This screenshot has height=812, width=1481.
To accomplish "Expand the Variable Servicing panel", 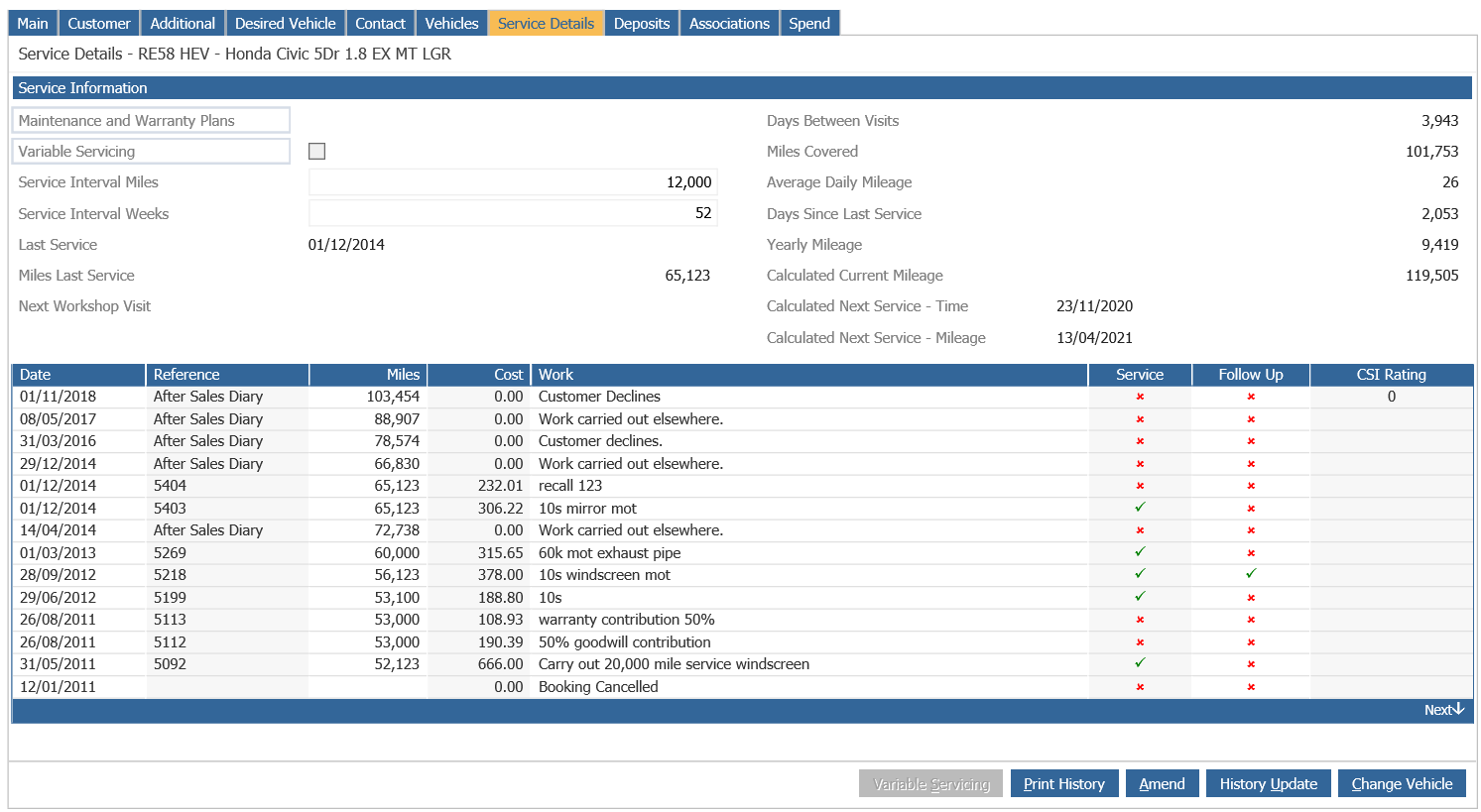I will click(151, 151).
